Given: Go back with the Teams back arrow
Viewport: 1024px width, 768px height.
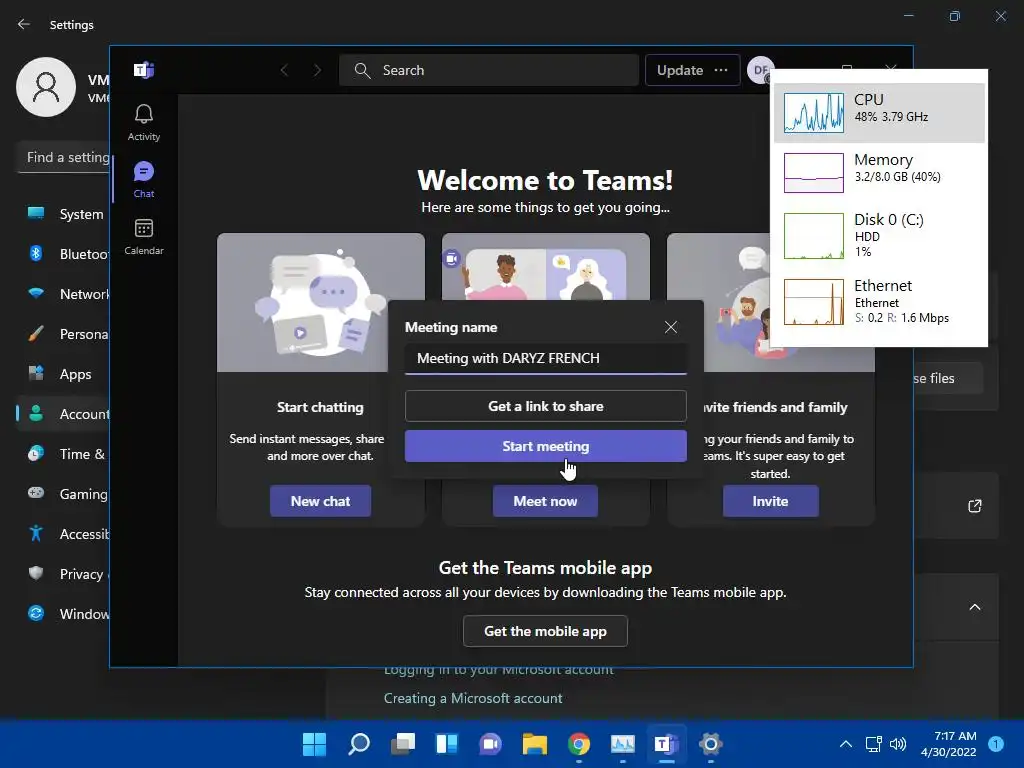Looking at the screenshot, I should [284, 70].
